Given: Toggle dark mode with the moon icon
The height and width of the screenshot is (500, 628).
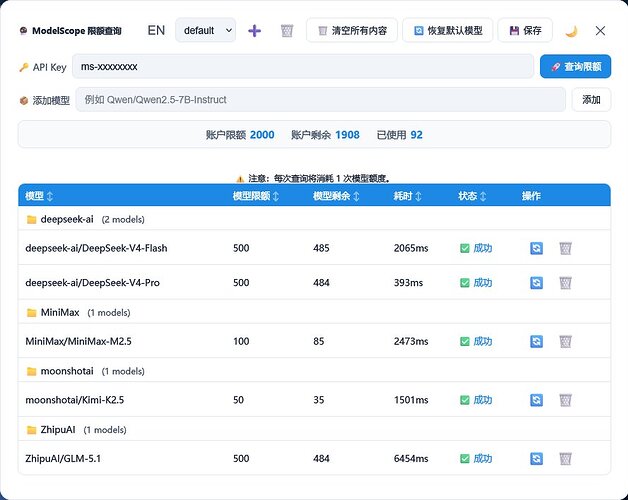Looking at the screenshot, I should [572, 31].
